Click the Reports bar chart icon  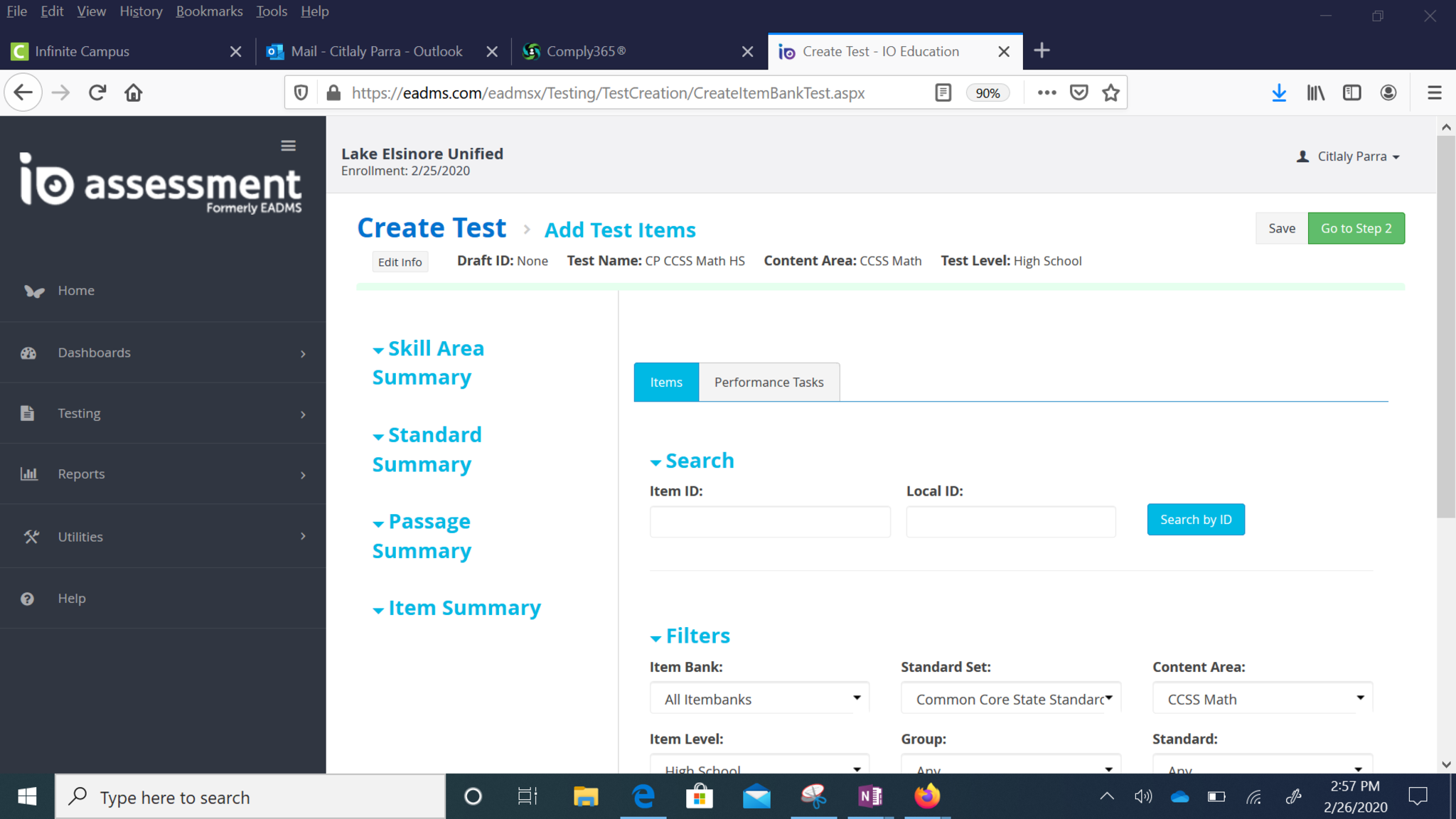28,474
